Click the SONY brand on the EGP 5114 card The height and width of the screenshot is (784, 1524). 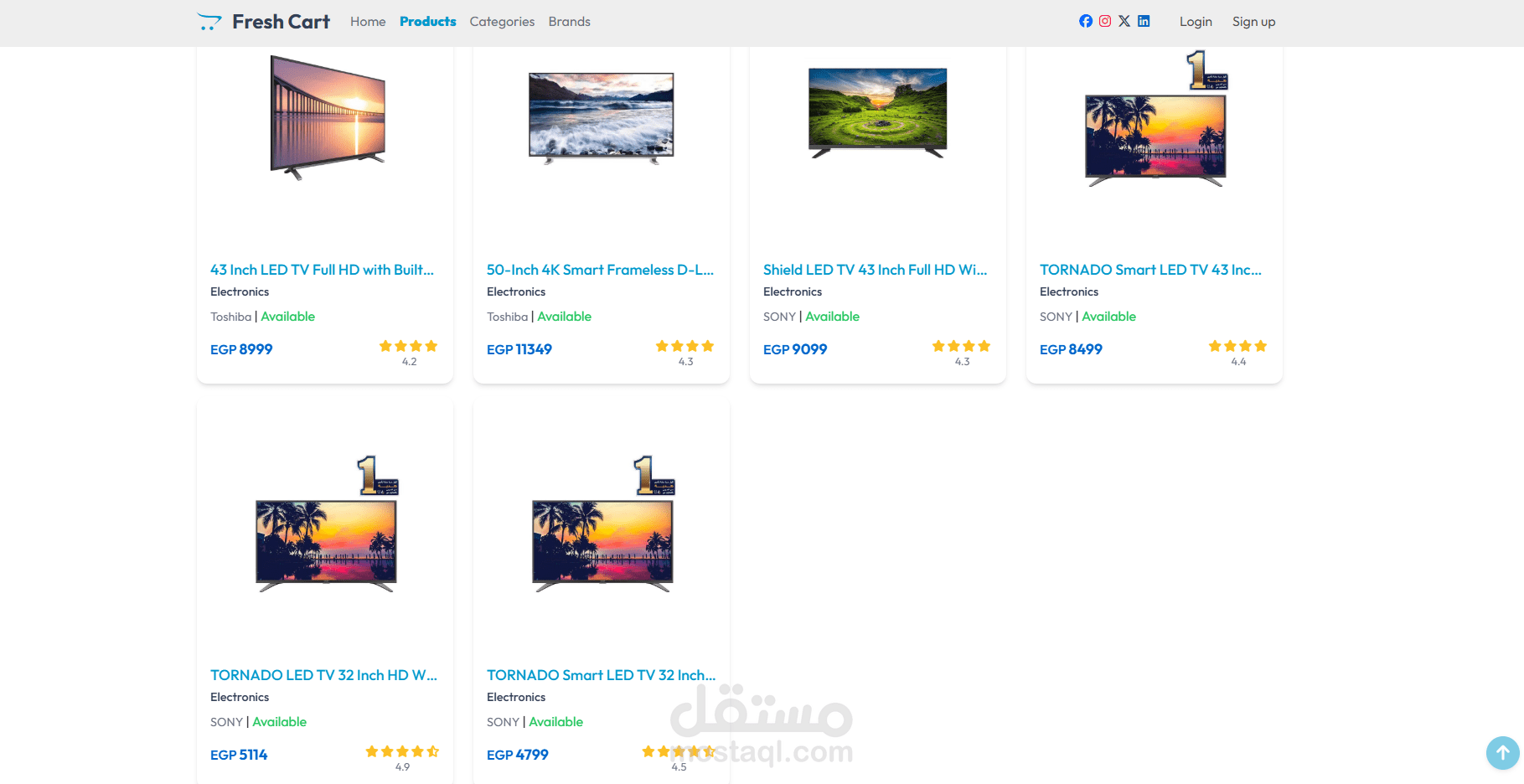(226, 722)
